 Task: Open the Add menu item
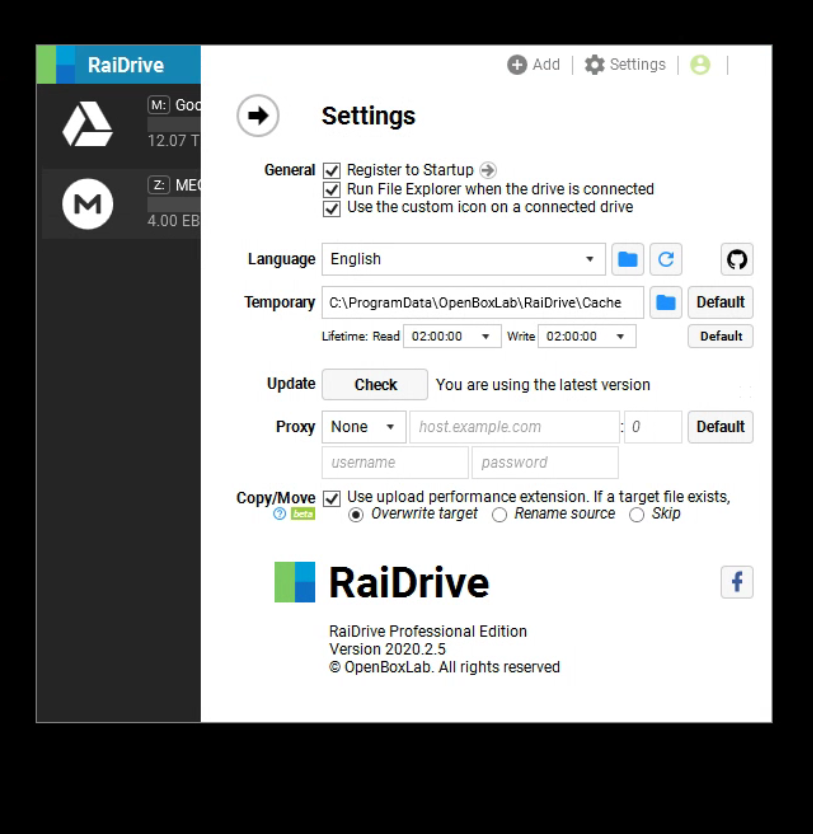(x=534, y=65)
